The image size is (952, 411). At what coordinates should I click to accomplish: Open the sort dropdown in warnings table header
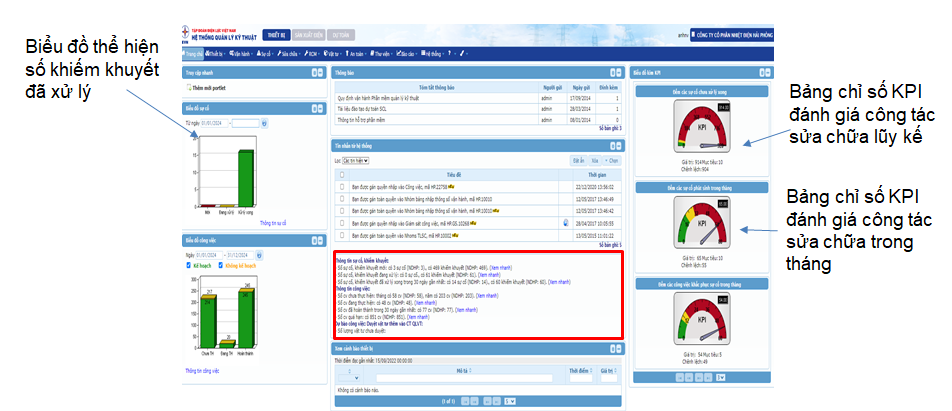[x=349, y=378]
